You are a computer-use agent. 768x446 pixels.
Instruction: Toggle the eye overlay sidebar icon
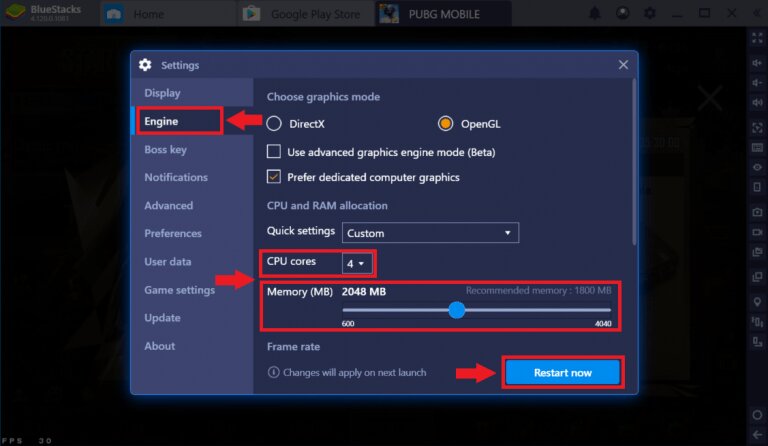757,167
